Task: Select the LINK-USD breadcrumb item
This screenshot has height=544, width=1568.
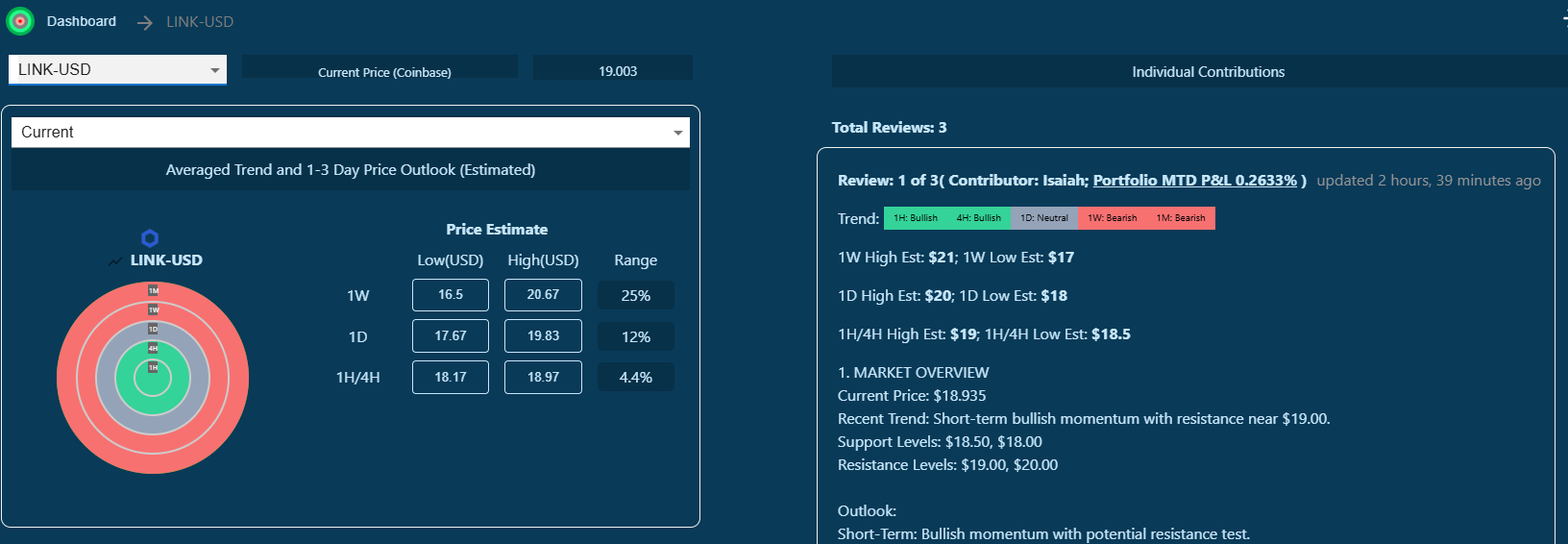Action: [x=200, y=21]
